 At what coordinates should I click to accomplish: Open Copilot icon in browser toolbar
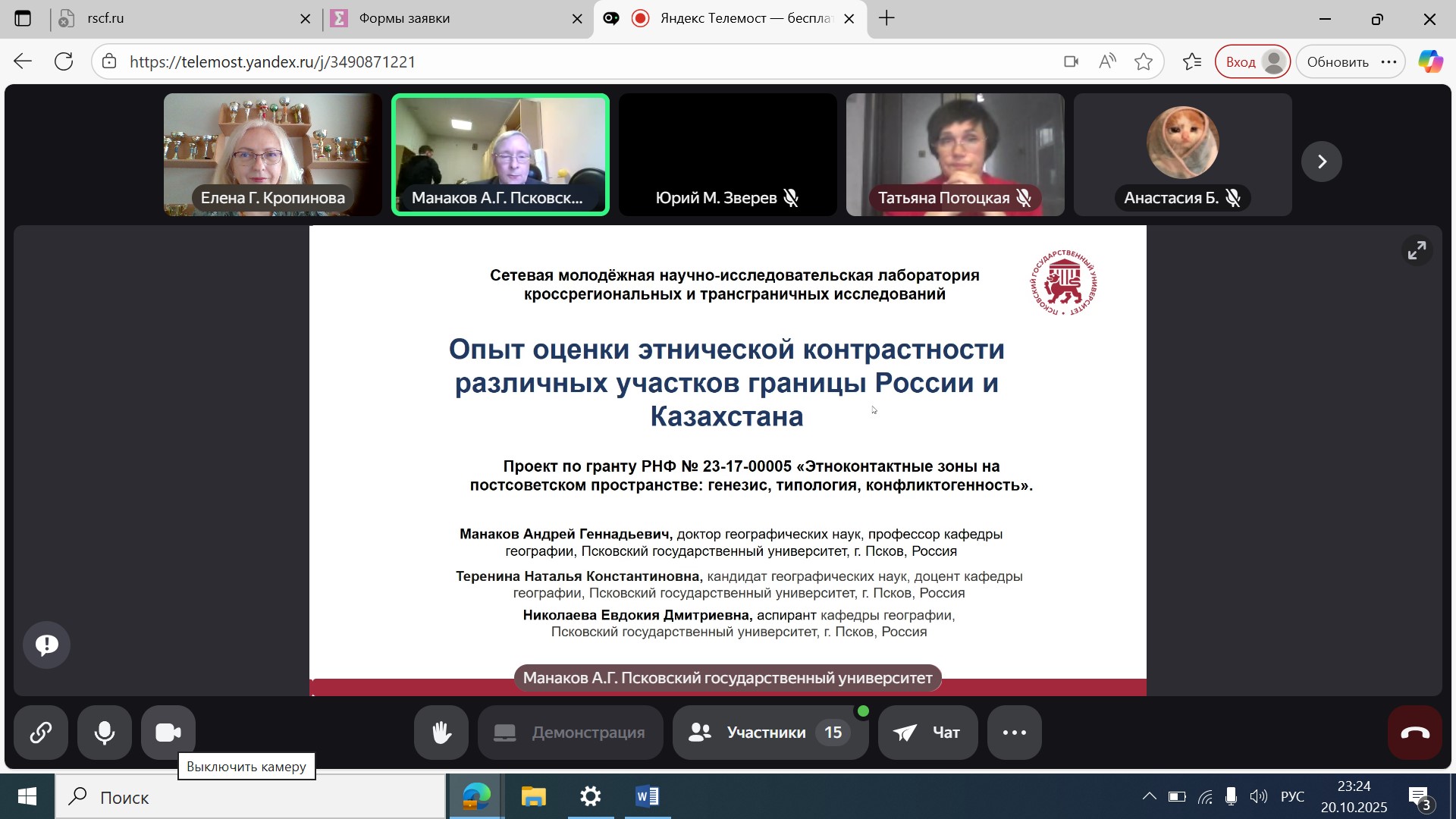click(x=1430, y=62)
